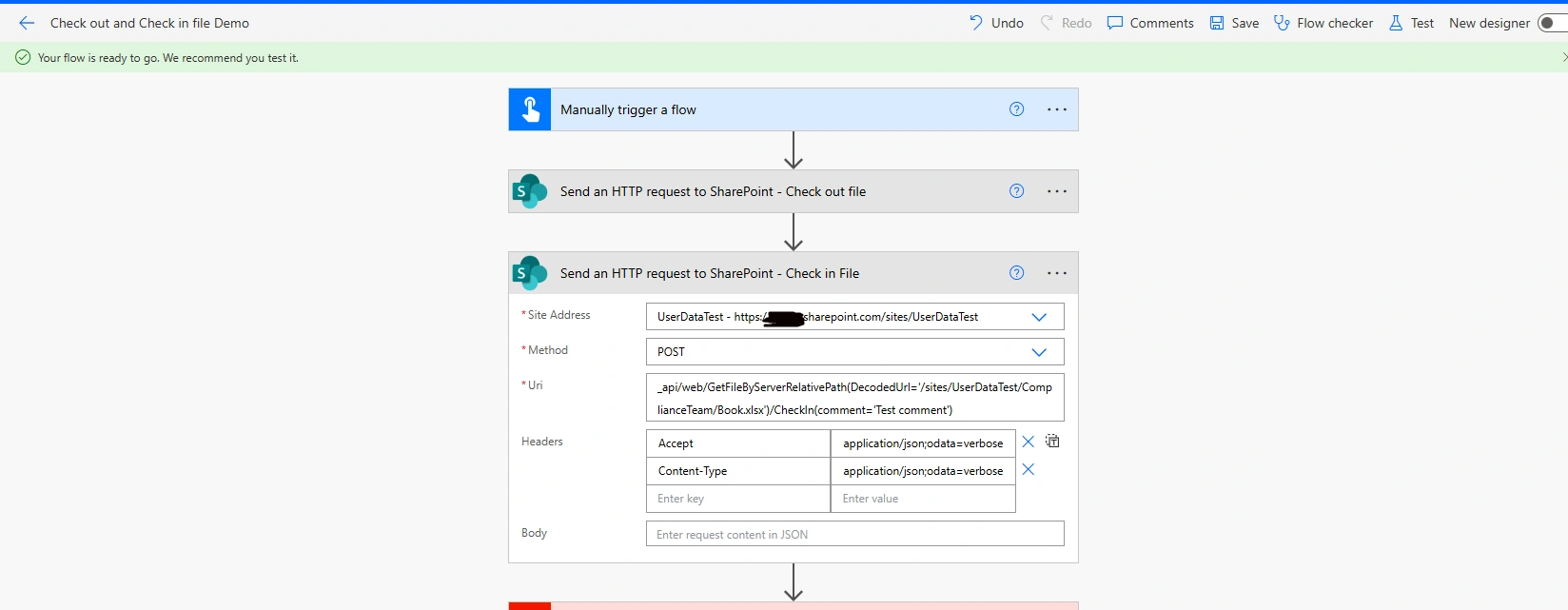Click Test in the toolbar
Viewport: 1568px width, 610px height.
[1411, 23]
